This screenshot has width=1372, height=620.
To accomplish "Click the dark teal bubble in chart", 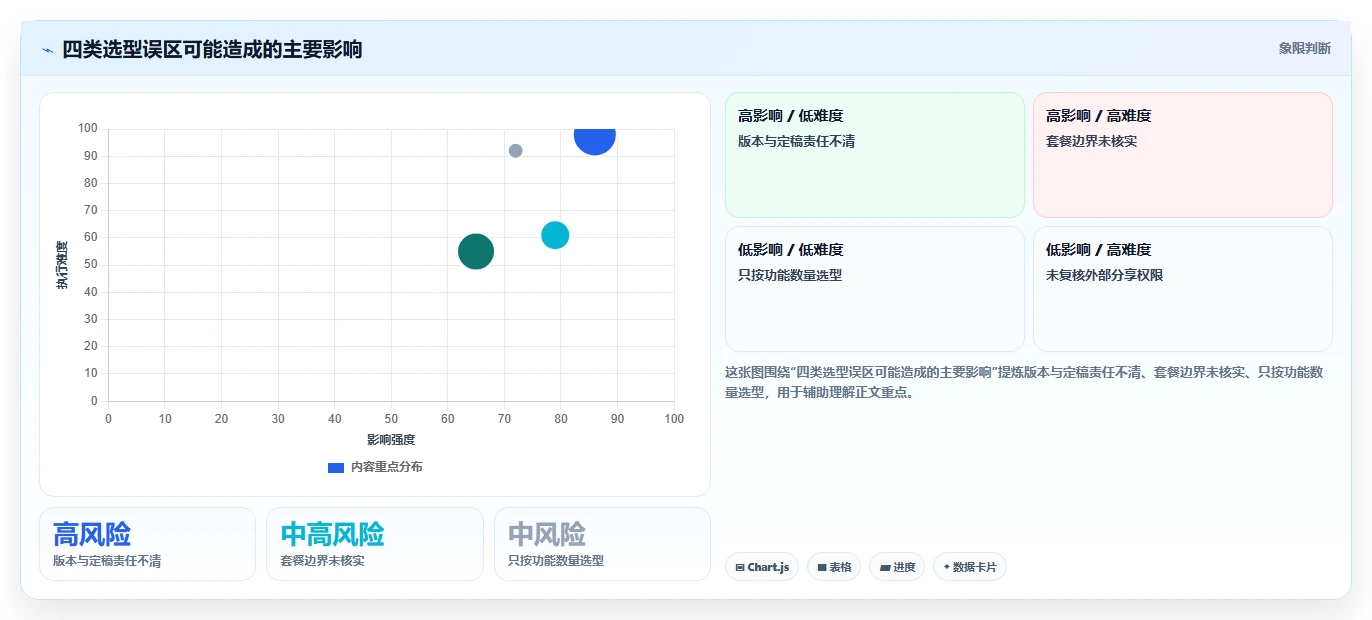I will point(476,251).
